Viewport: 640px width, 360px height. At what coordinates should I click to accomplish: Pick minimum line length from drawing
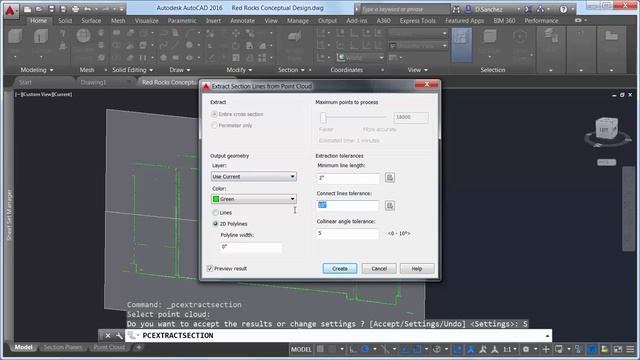point(390,178)
